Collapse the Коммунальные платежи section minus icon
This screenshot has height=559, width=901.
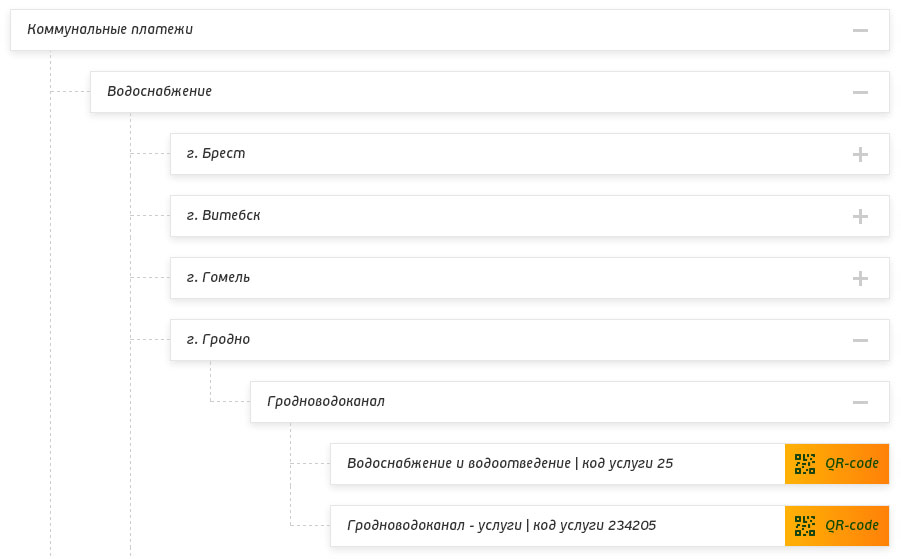(860, 30)
